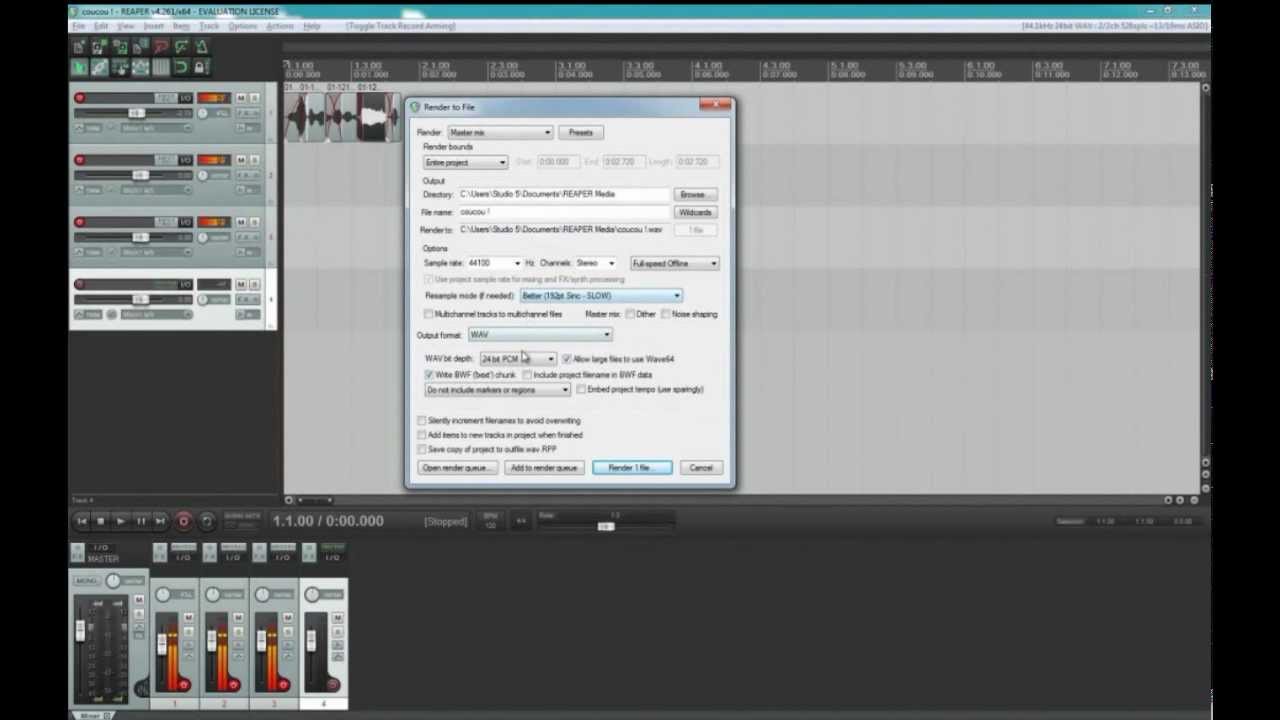Viewport: 1280px width, 720px height.
Task: Open the Track menu
Action: 209,26
